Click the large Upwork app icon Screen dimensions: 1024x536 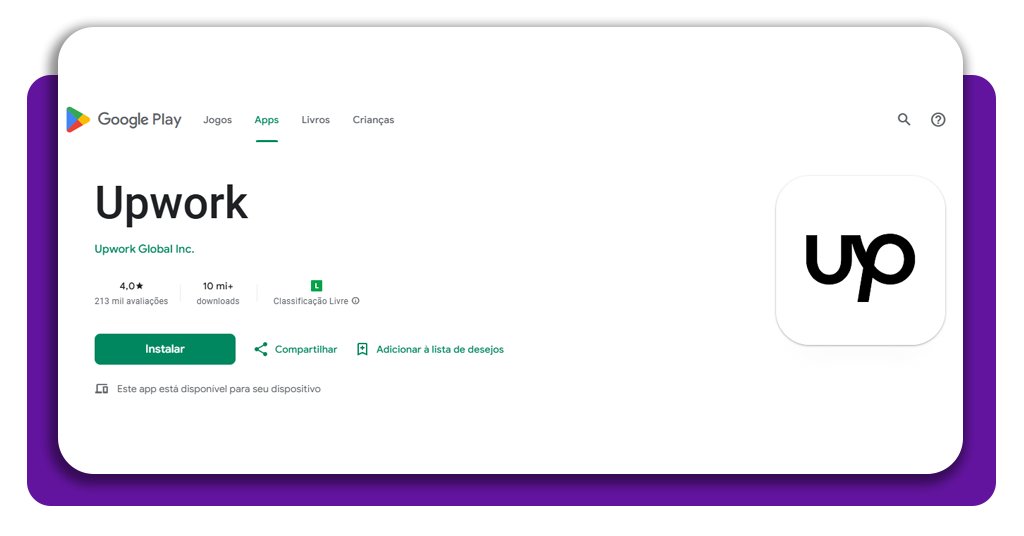pyautogui.click(x=860, y=261)
